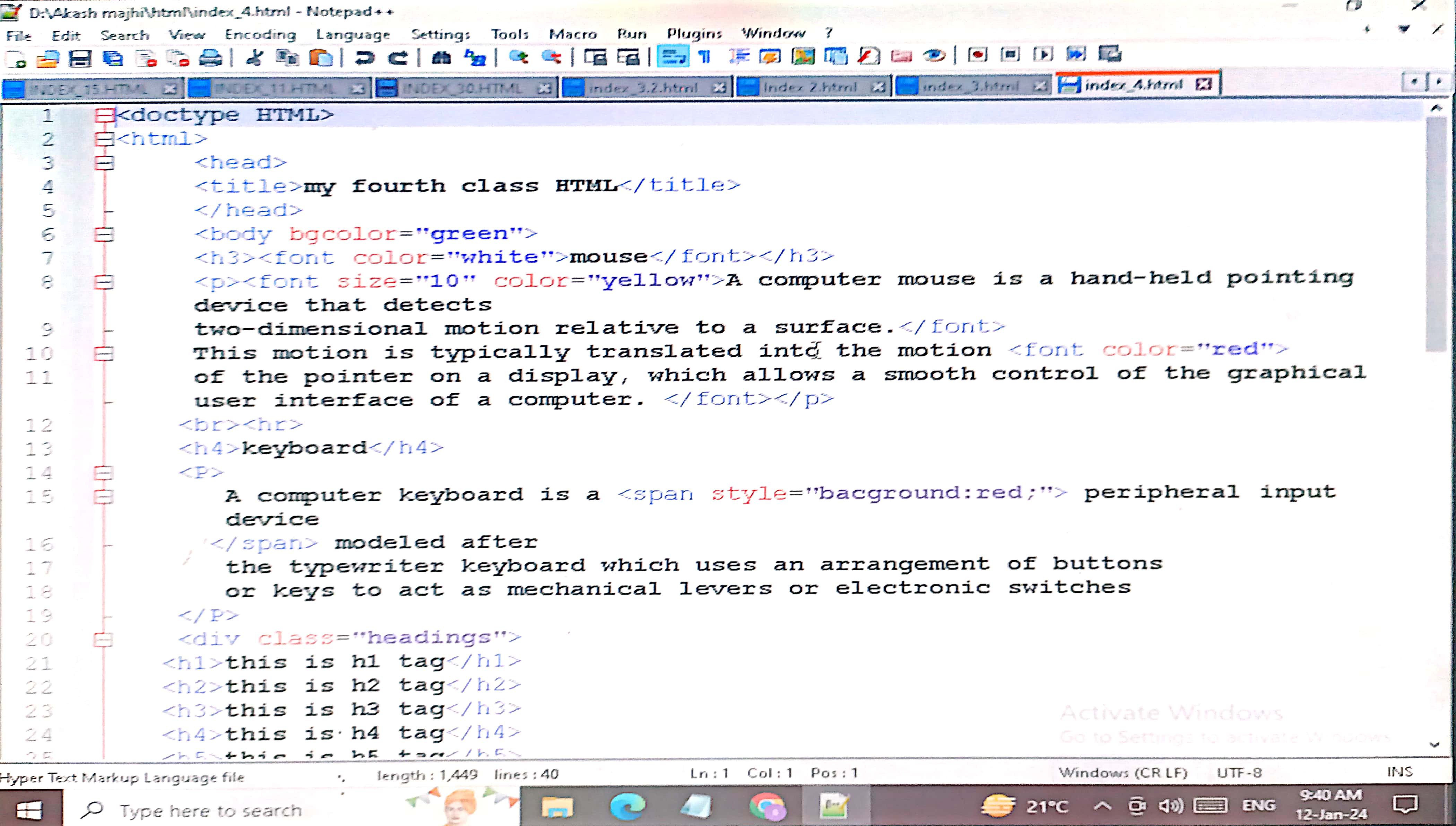Collapse the div fold marker on line 20
The image size is (1456, 826).
click(x=103, y=639)
